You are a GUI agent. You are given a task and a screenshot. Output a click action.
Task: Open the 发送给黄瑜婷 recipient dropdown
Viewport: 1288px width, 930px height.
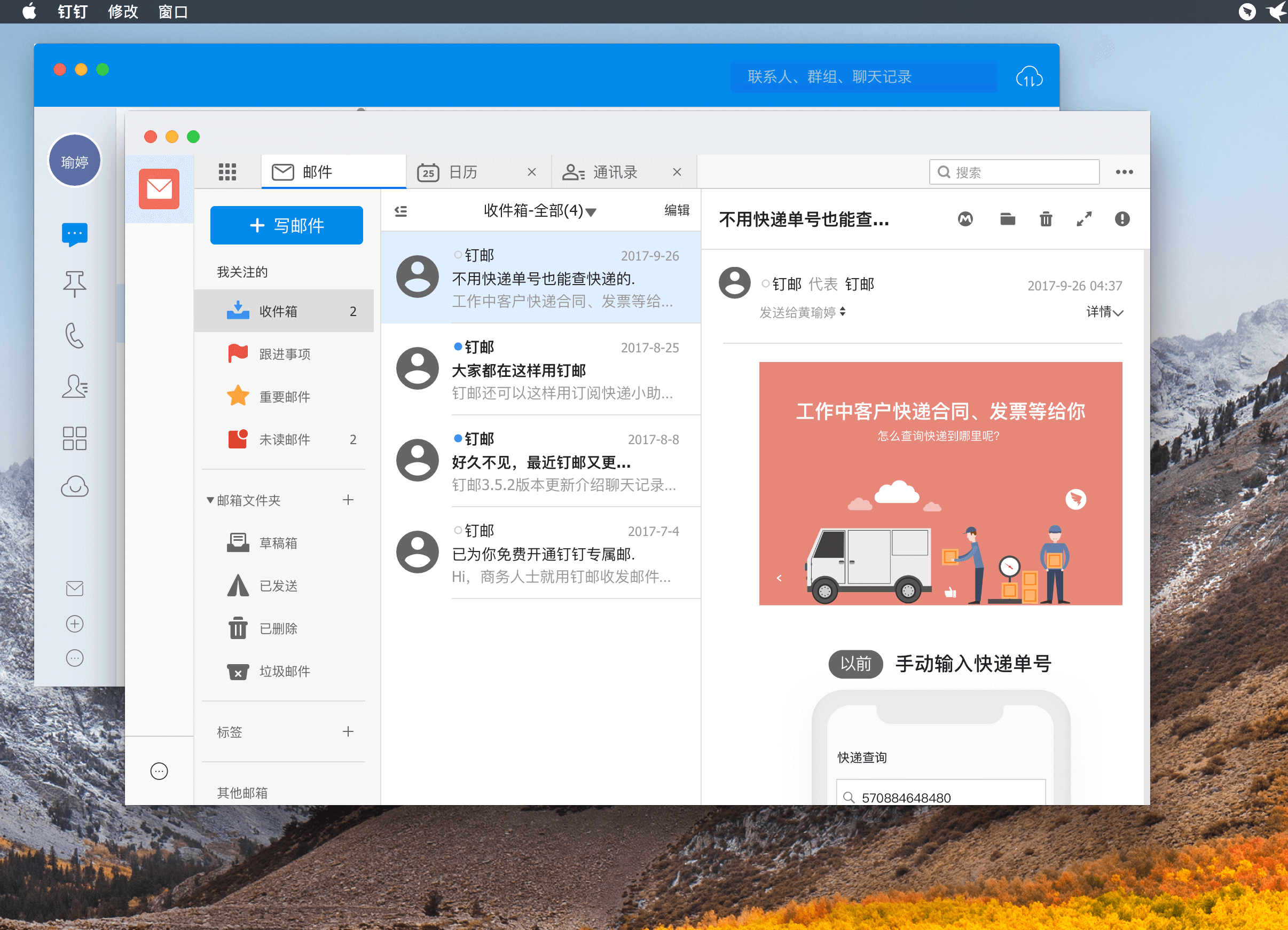click(x=802, y=312)
